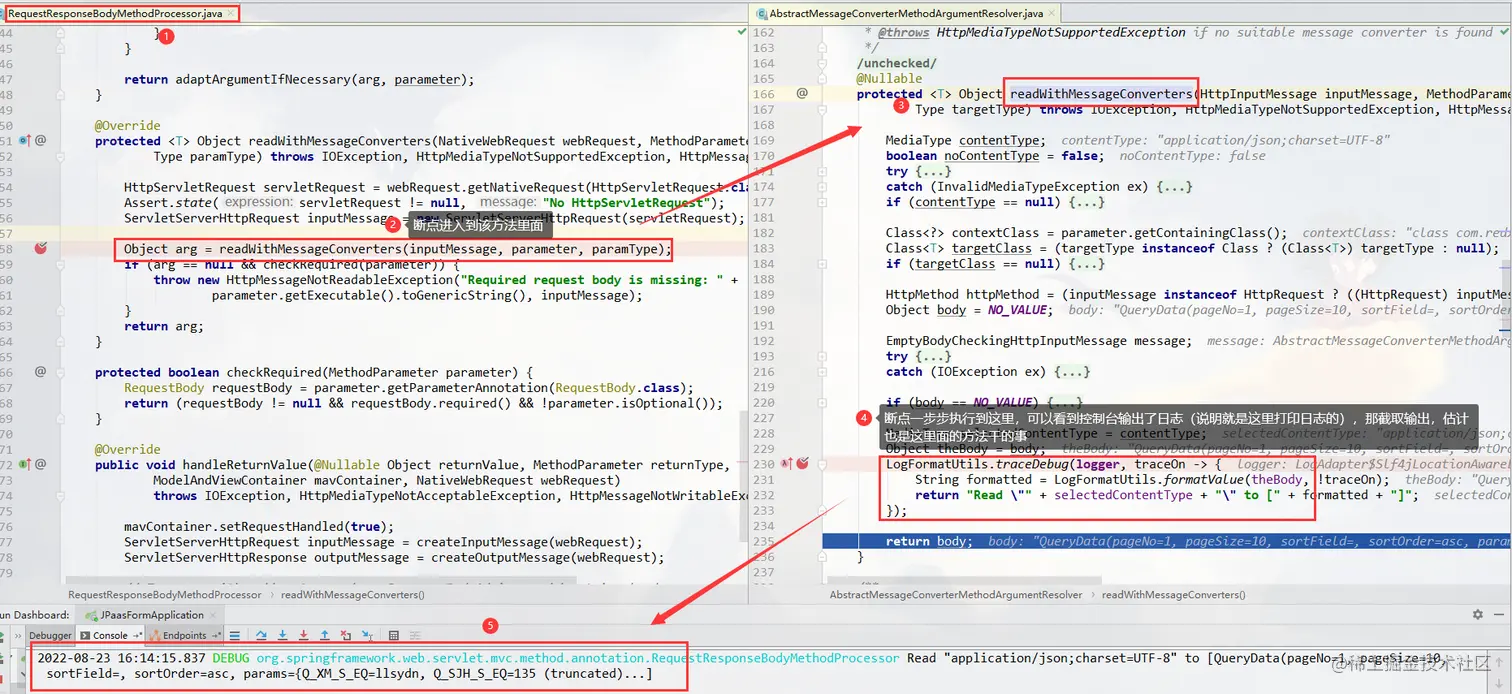Click line number 166 in right gutter

point(763,94)
